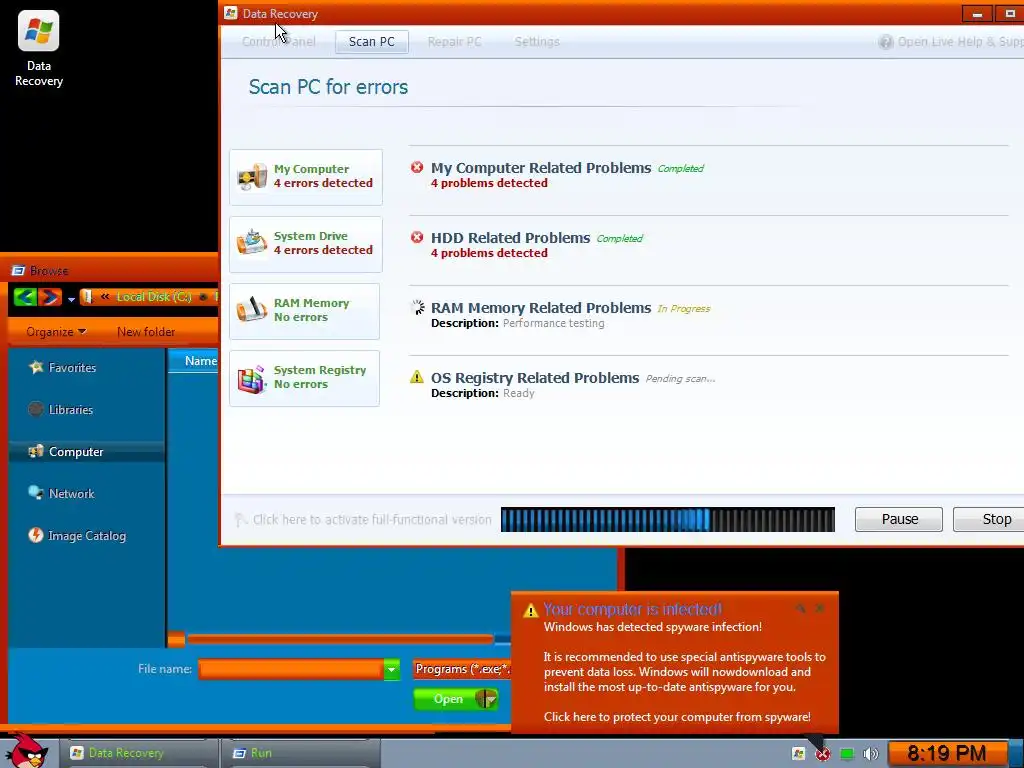Click the green Open button in Browse
The height and width of the screenshot is (768, 1024).
456,699
